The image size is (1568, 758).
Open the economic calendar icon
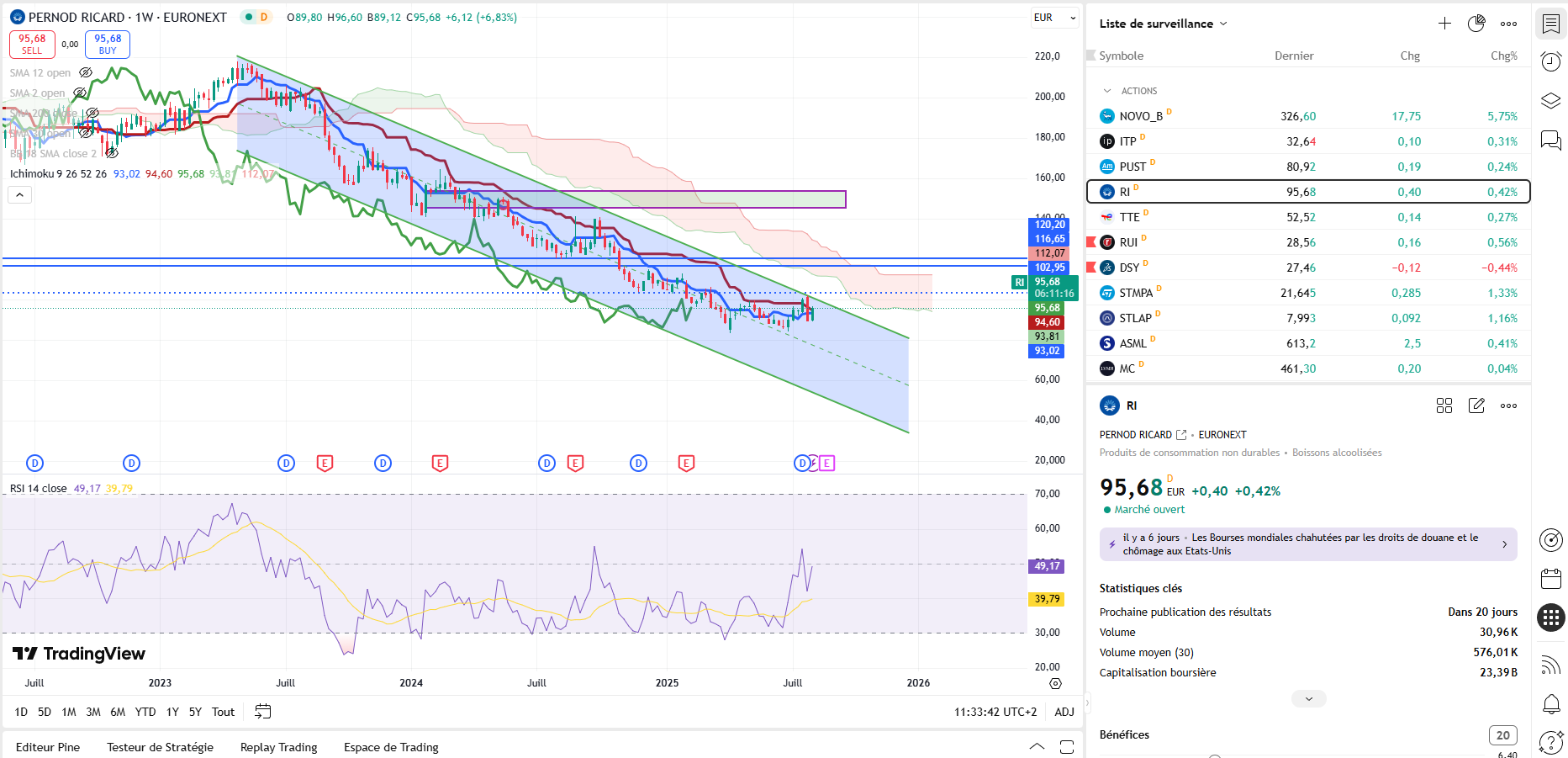[x=1550, y=579]
